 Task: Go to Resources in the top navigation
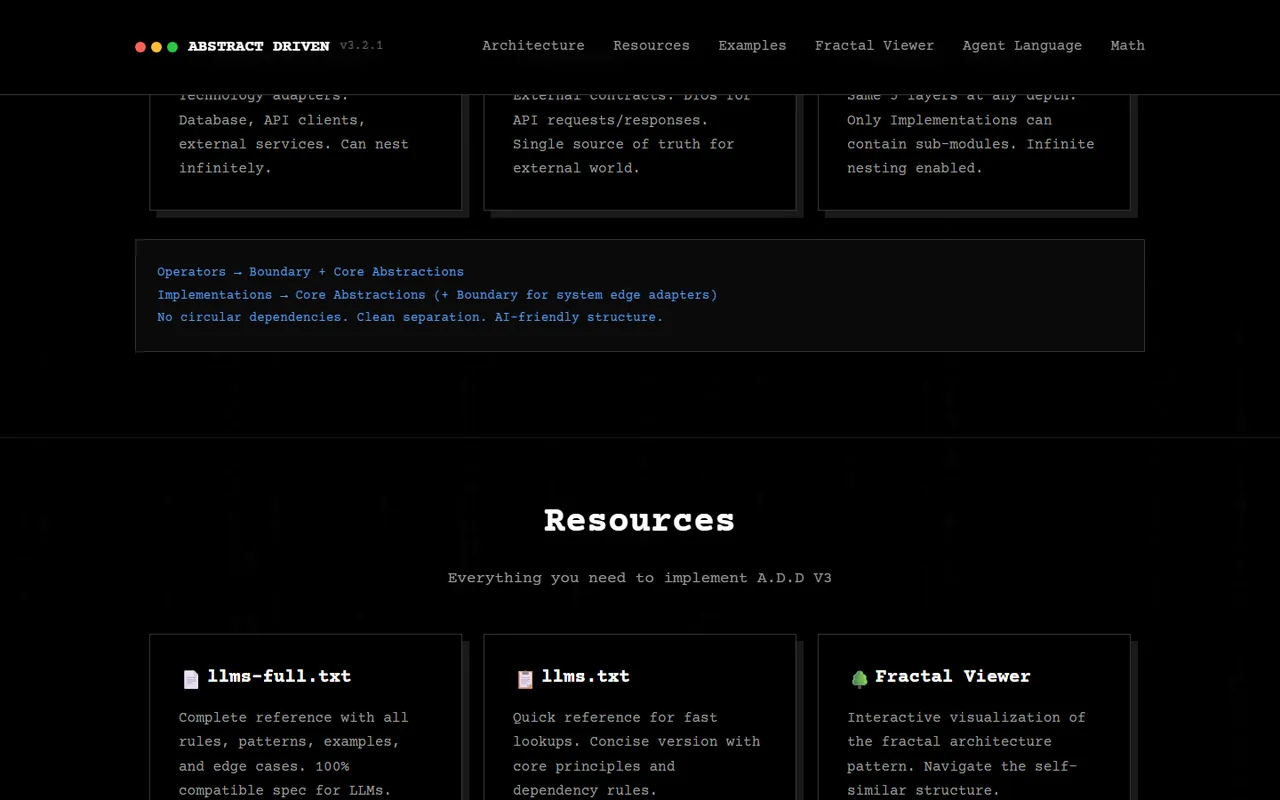click(x=651, y=46)
